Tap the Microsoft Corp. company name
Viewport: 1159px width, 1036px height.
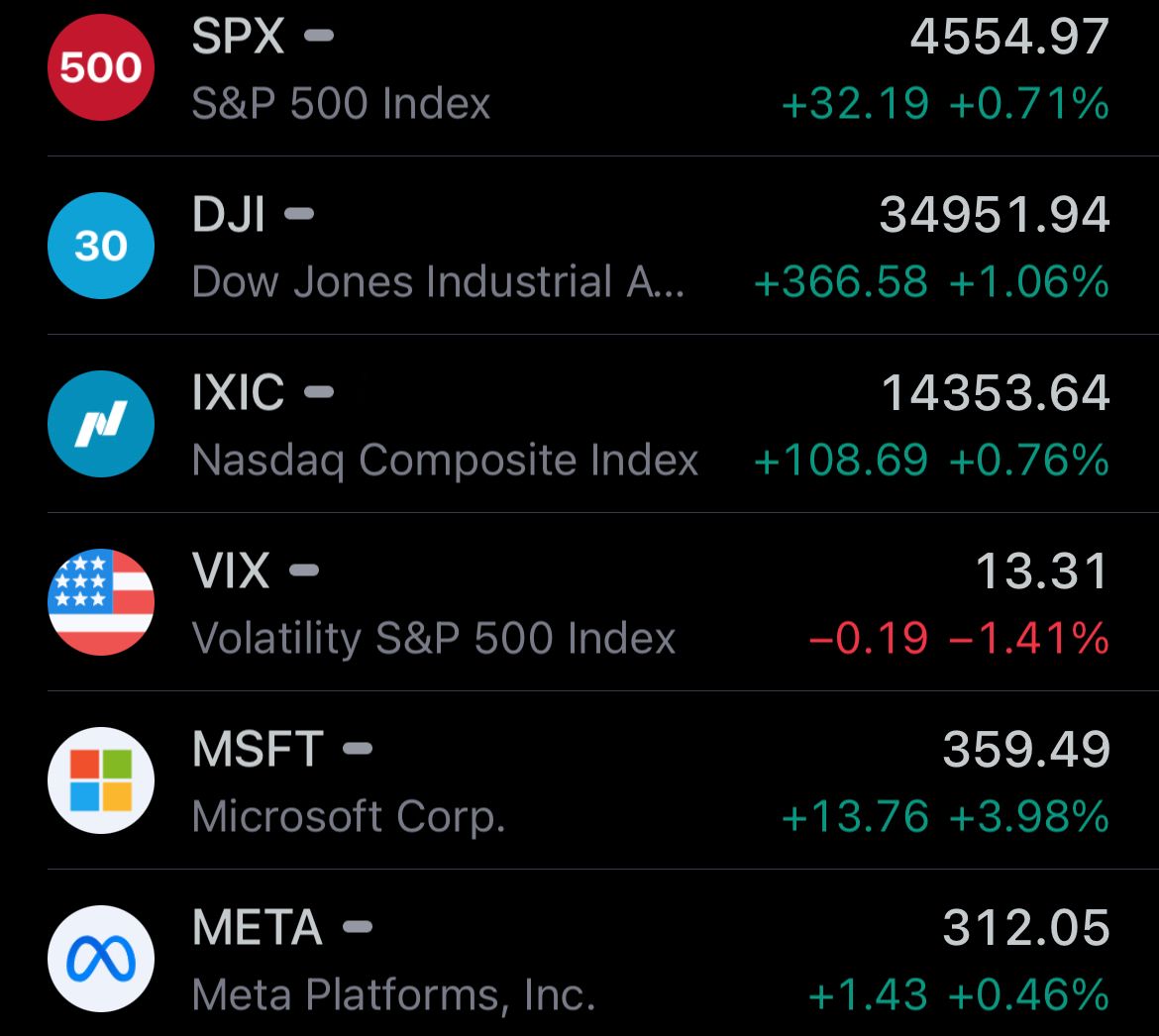(x=348, y=816)
